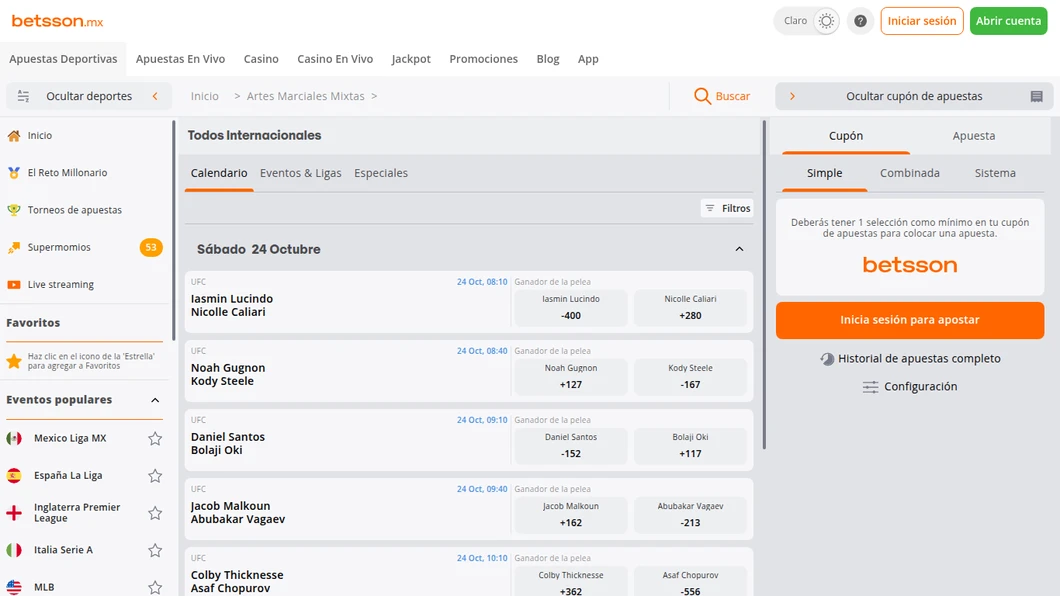Screen dimensions: 1060x596
Task: Click the Iniciar sesión button
Action: tap(921, 21)
